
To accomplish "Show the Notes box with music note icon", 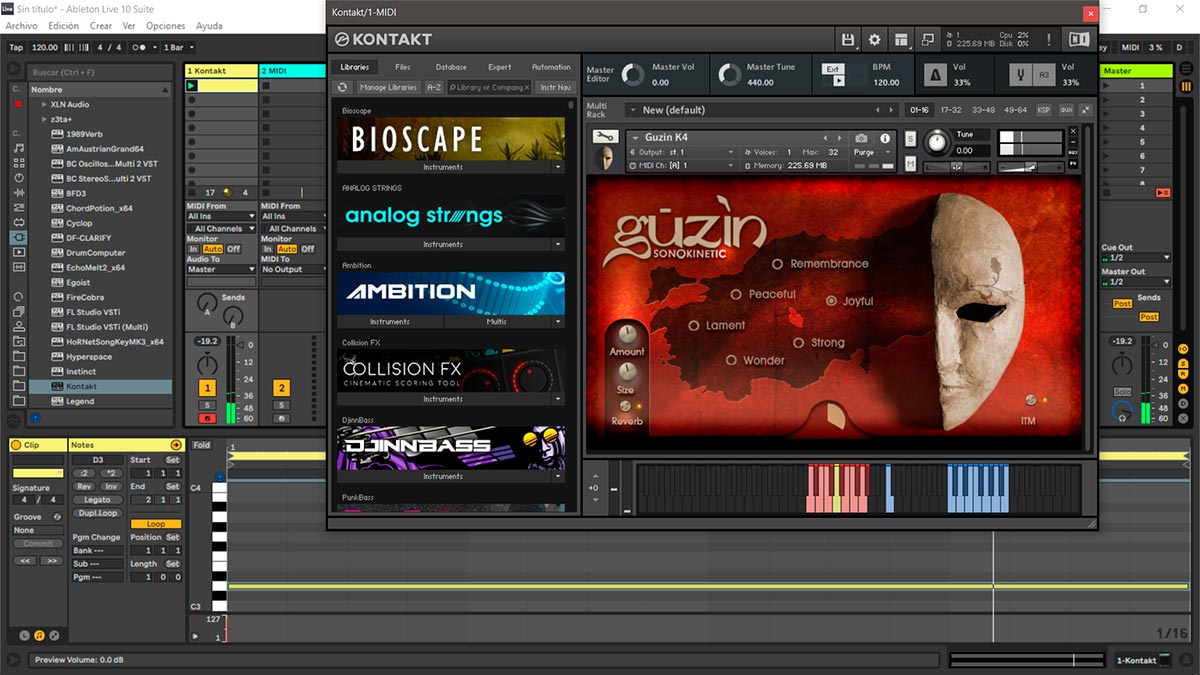I will pos(39,635).
